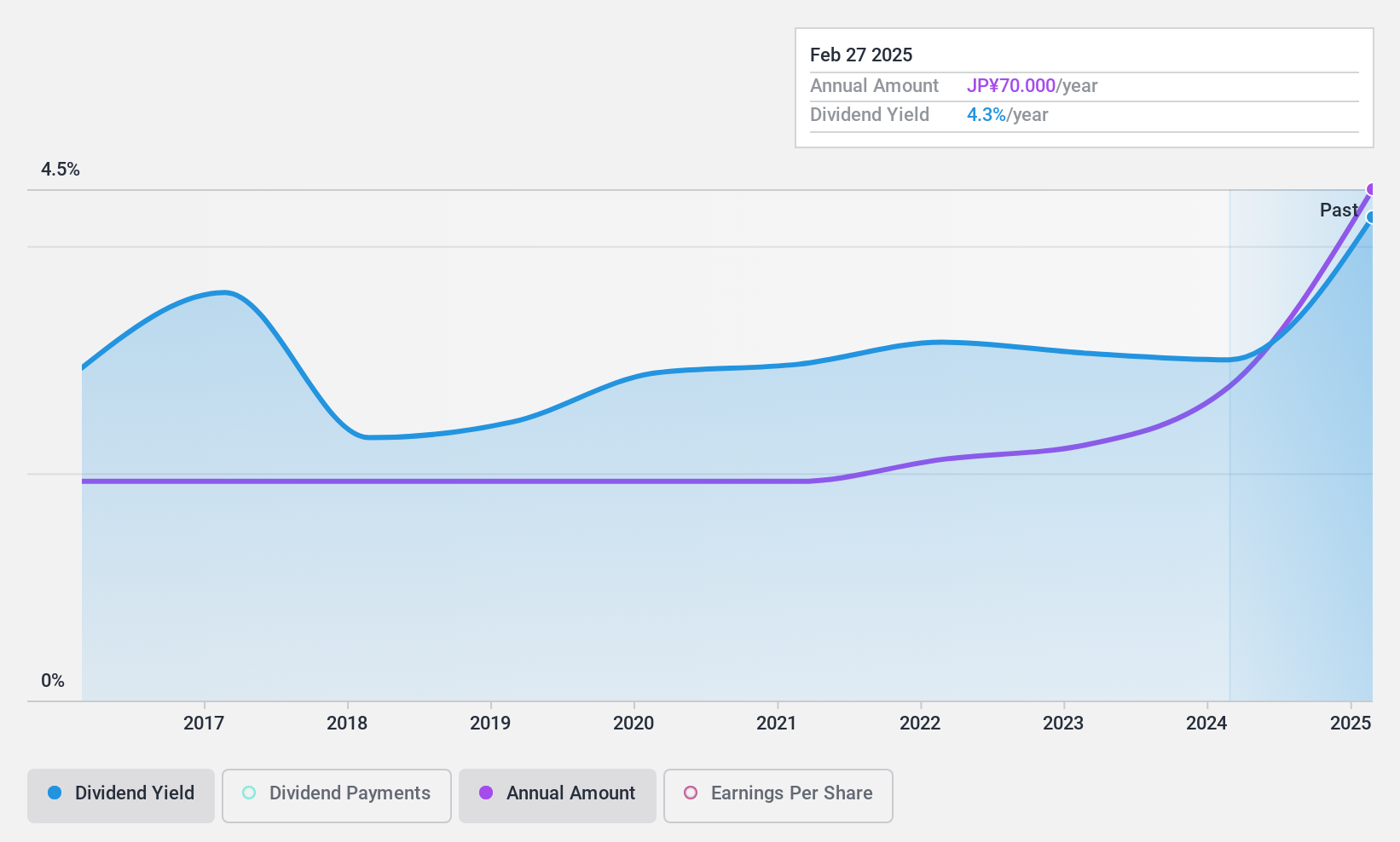Click the 2017 x-axis label

tap(204, 724)
